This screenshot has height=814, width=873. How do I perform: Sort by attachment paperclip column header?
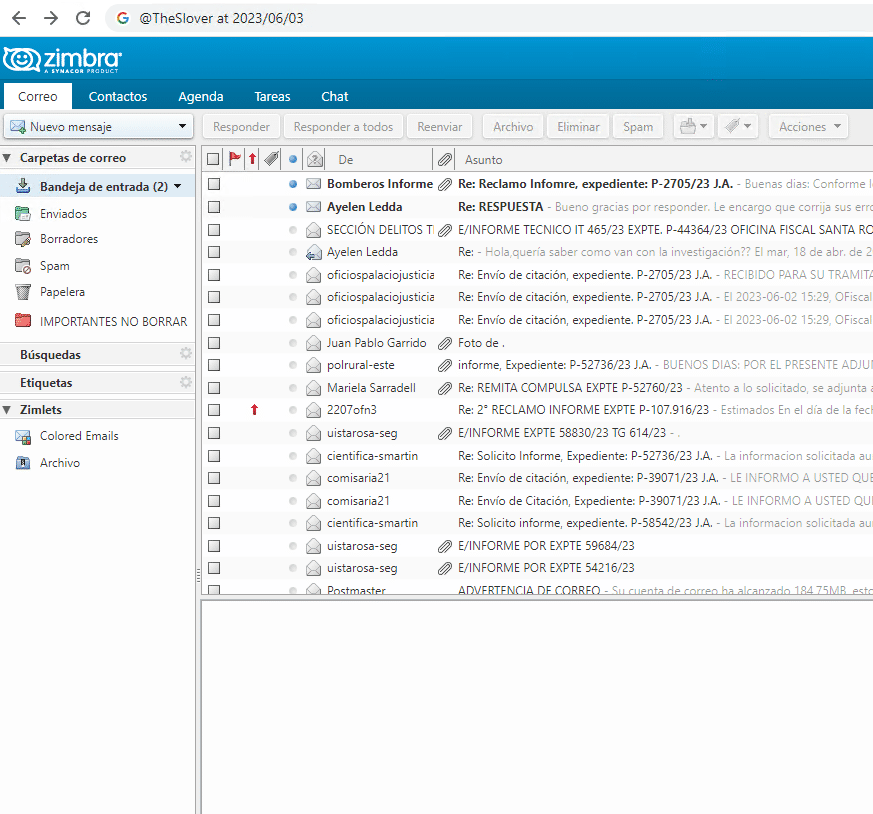[444, 160]
